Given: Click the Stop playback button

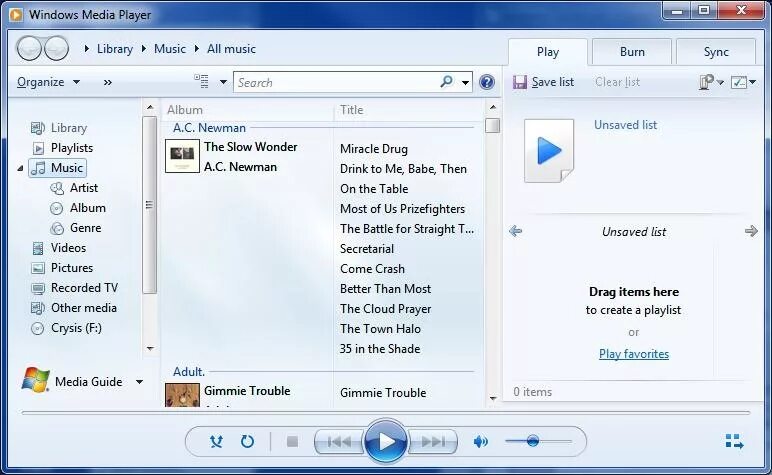Looking at the screenshot, I should click(x=292, y=442).
